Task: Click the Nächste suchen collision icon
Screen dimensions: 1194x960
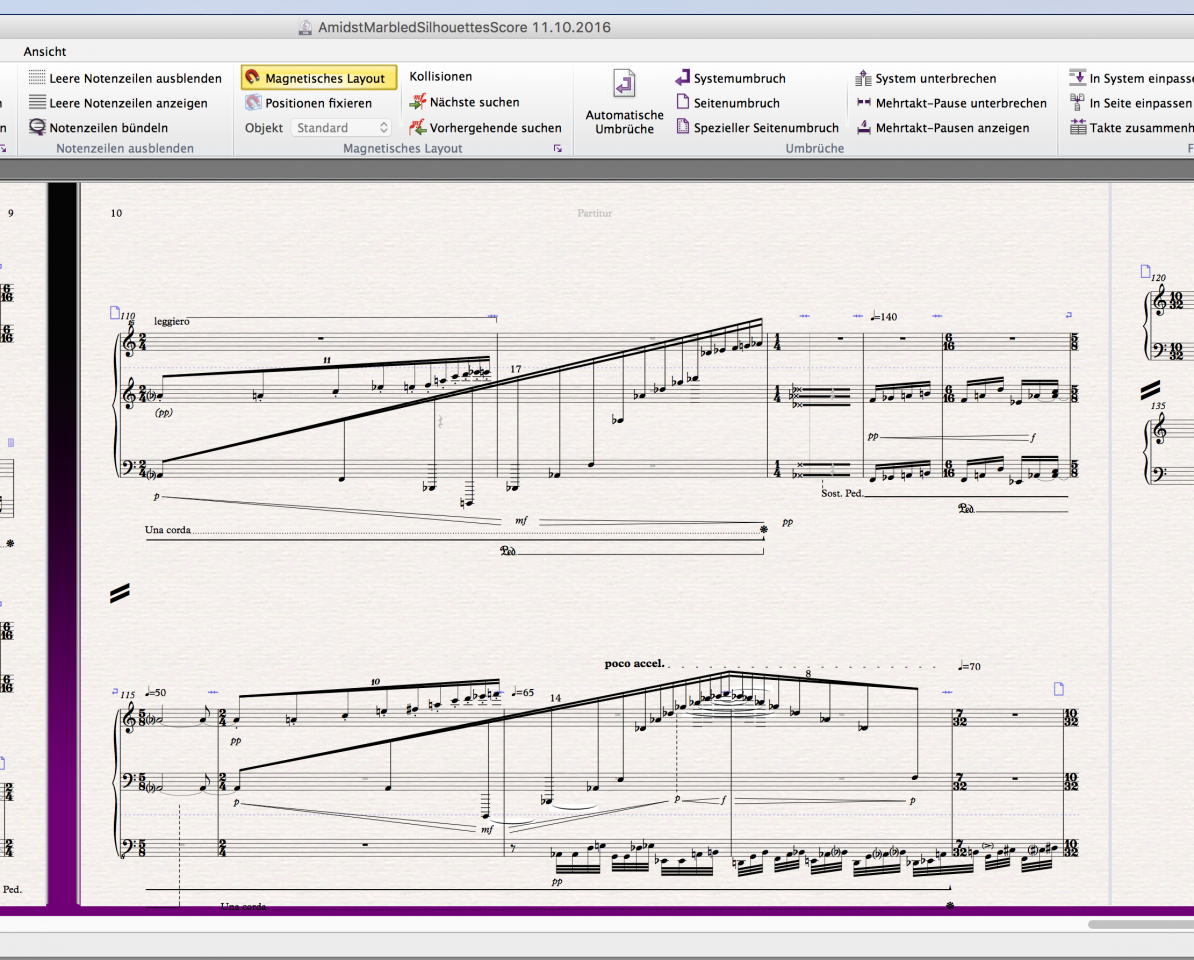Action: (417, 101)
